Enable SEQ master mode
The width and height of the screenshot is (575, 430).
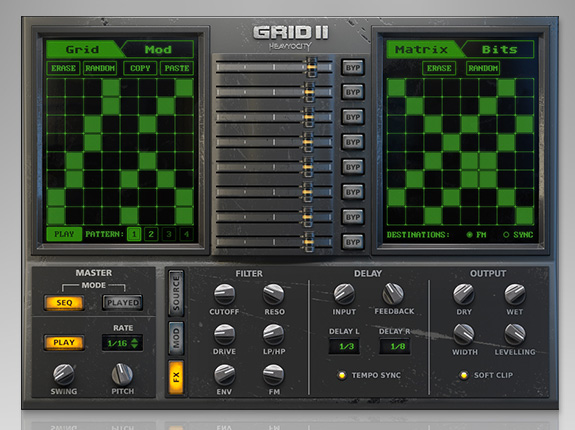64,303
